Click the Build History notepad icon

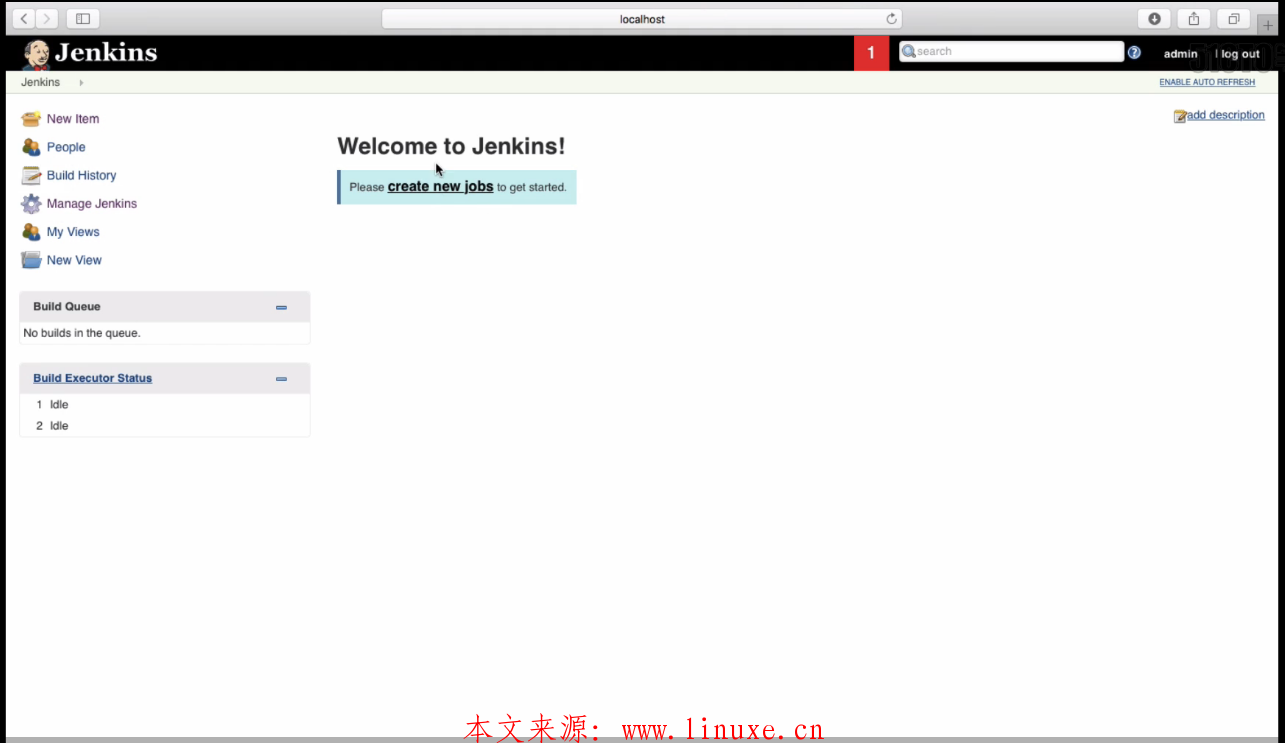(31, 175)
